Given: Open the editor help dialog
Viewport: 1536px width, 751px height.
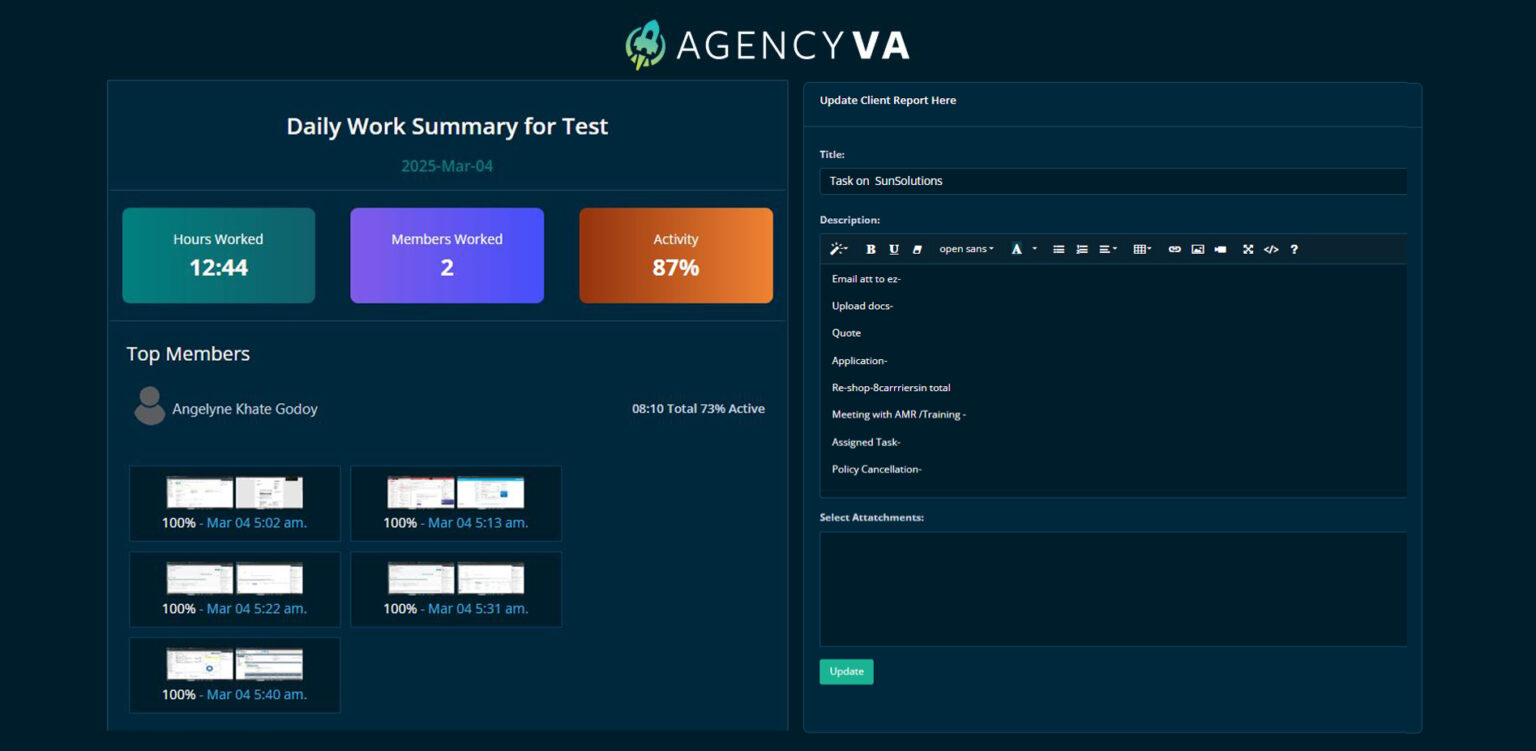Looking at the screenshot, I should 1295,249.
